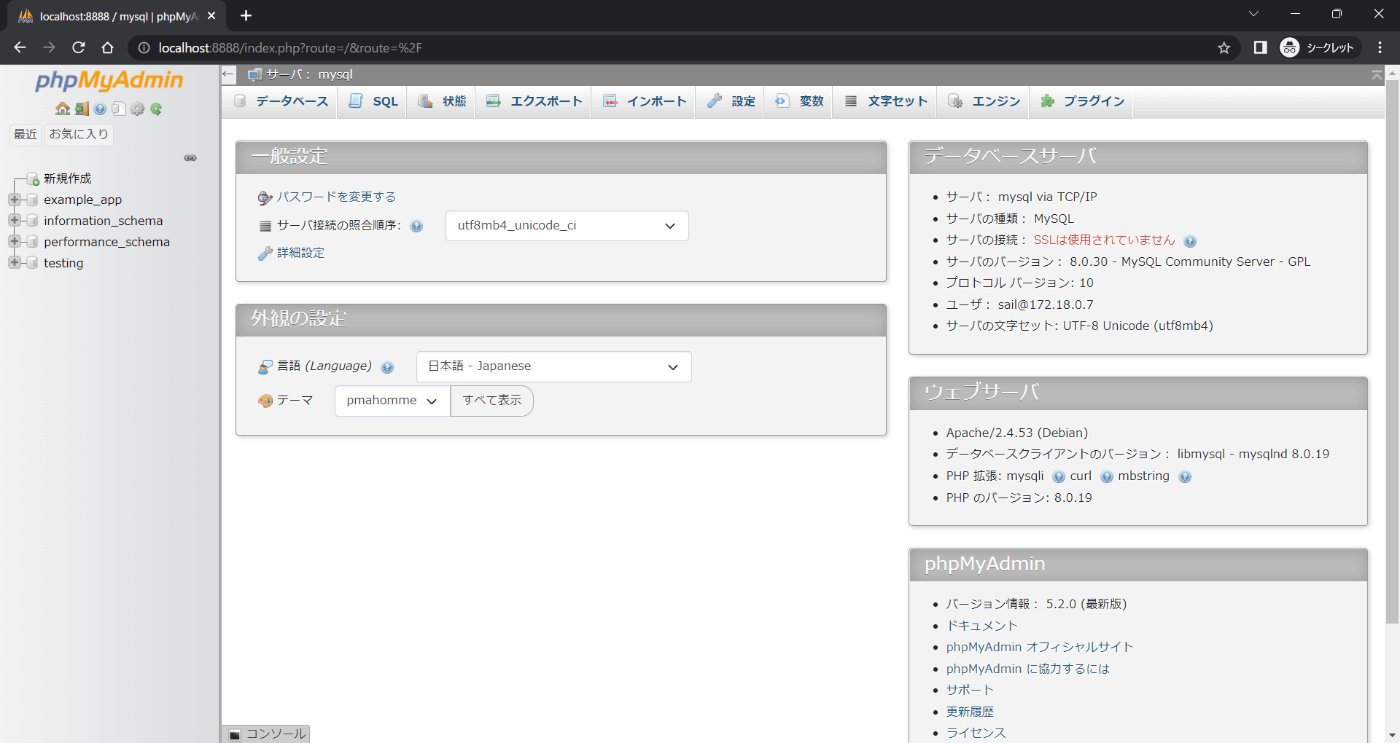Reload the navigation panel with green refresh icon
Viewport: 1400px width, 743px height.
(156, 109)
